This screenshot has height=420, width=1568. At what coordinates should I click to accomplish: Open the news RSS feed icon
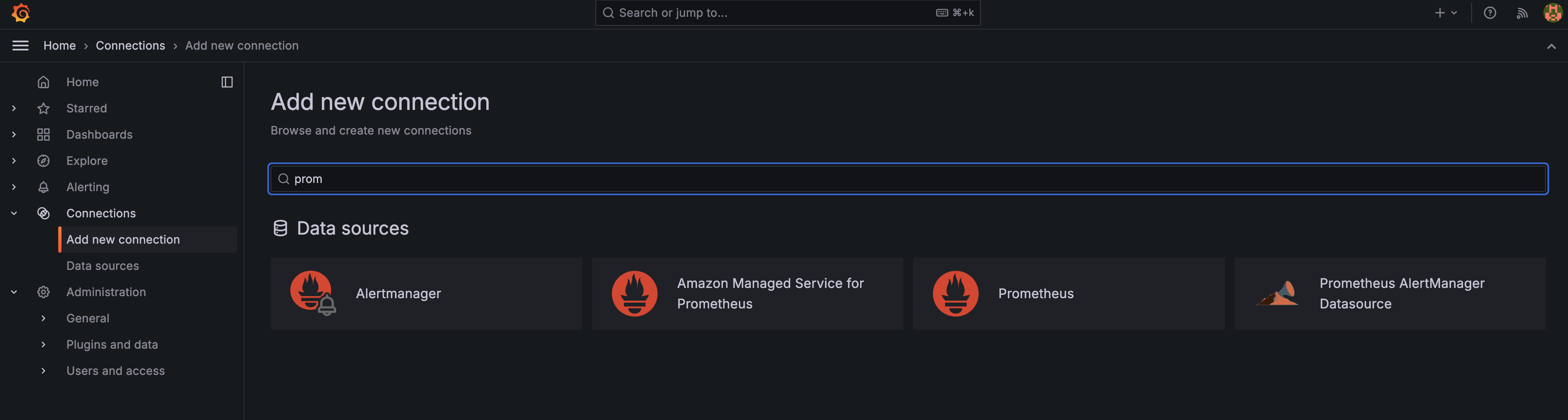pos(1522,13)
